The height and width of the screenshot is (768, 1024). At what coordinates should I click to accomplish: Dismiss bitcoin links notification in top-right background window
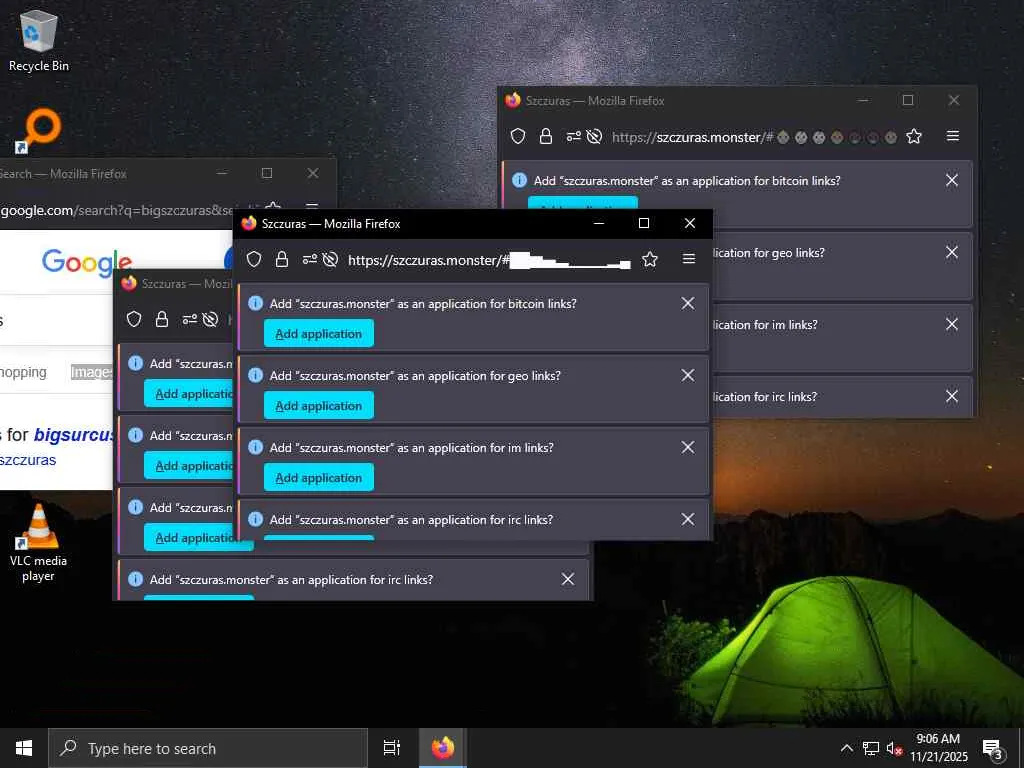point(952,180)
